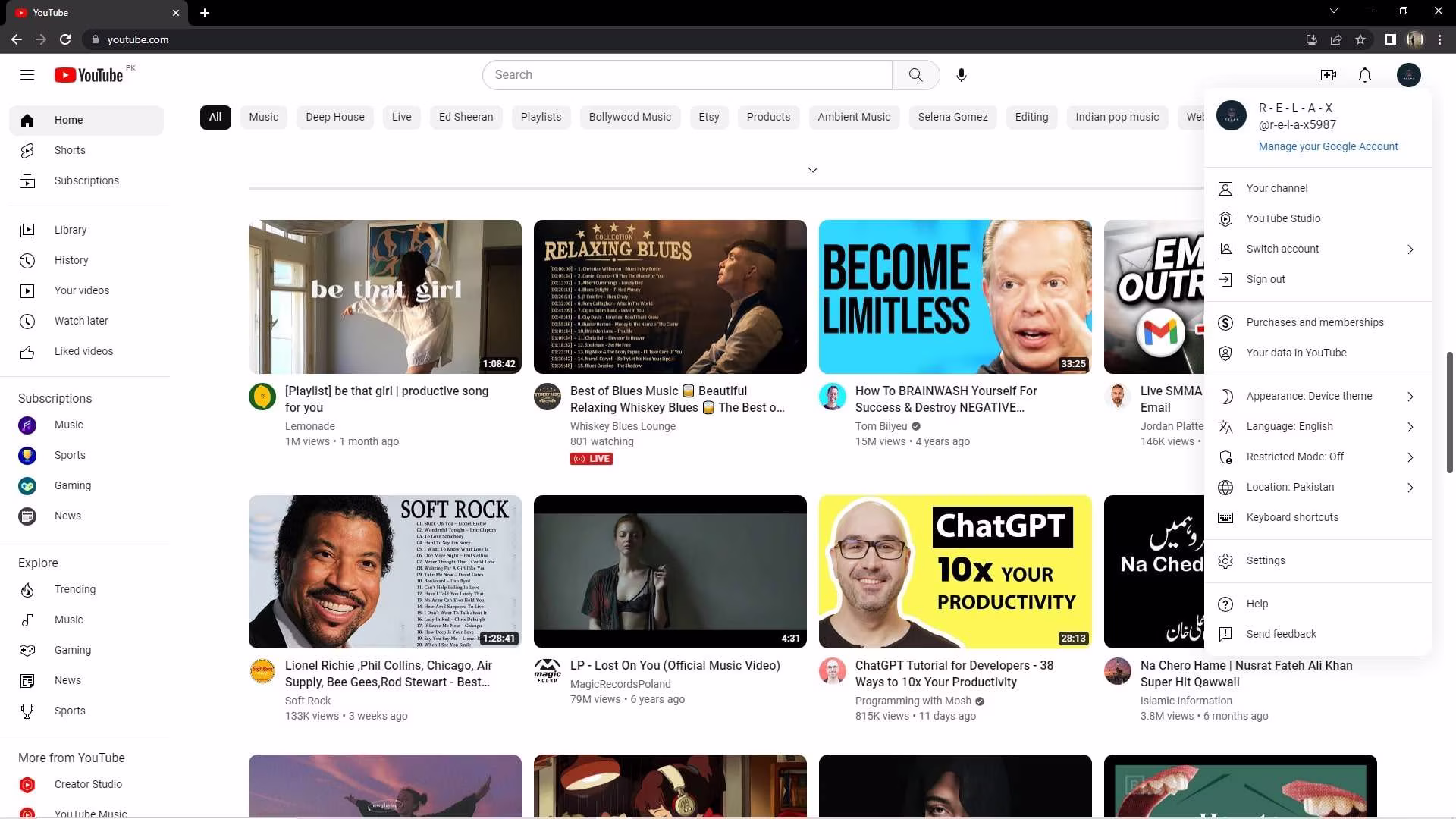The image size is (1456, 819).
Task: Expand the chevron below category chips
Action: coord(812,170)
